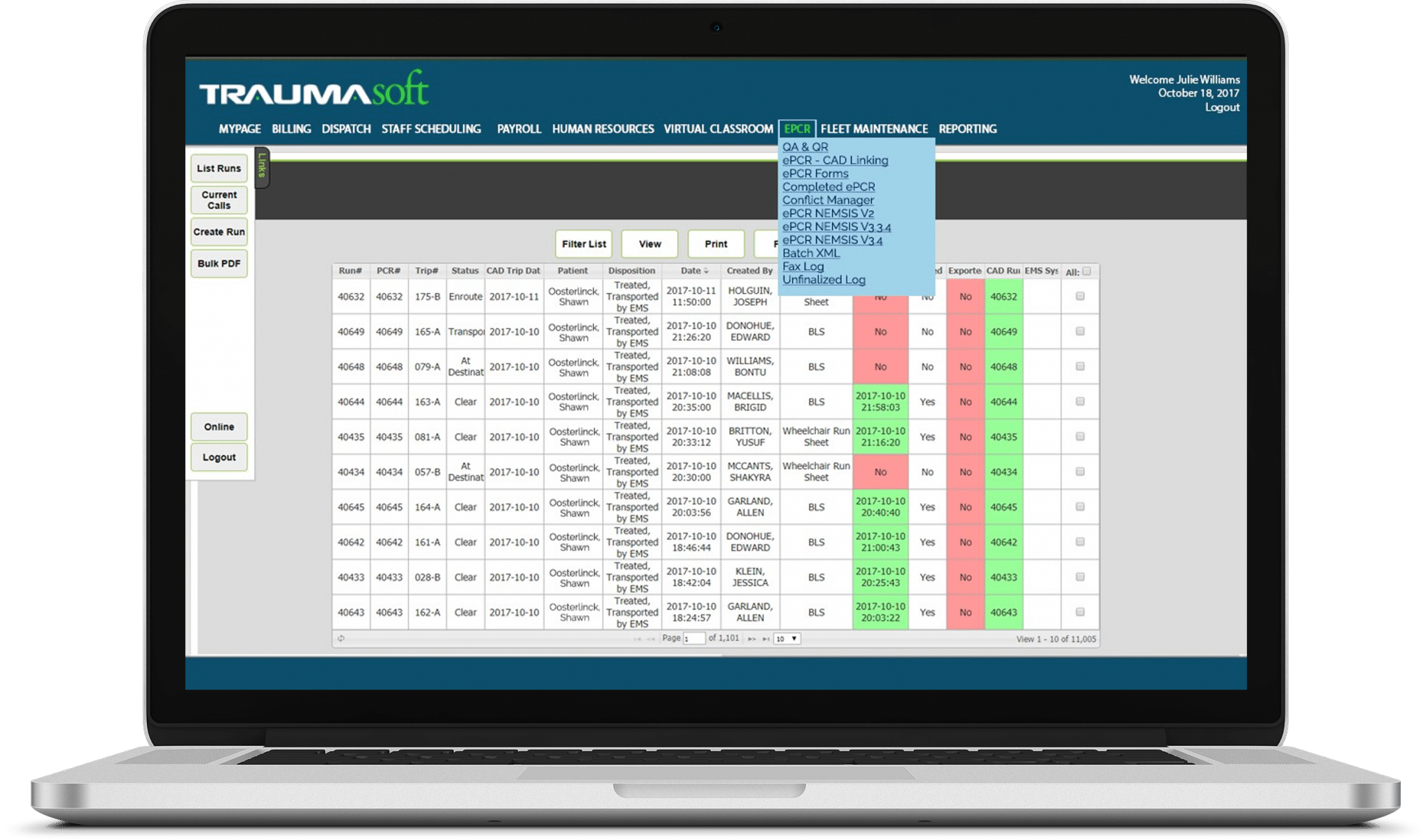Click the Page number input field
This screenshot has height=840, width=1426.
pyautogui.click(x=694, y=637)
